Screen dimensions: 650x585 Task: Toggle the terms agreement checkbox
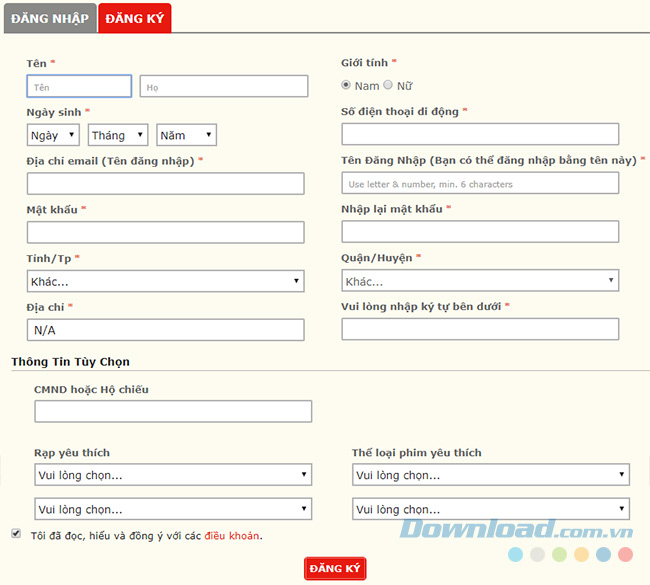[16, 534]
